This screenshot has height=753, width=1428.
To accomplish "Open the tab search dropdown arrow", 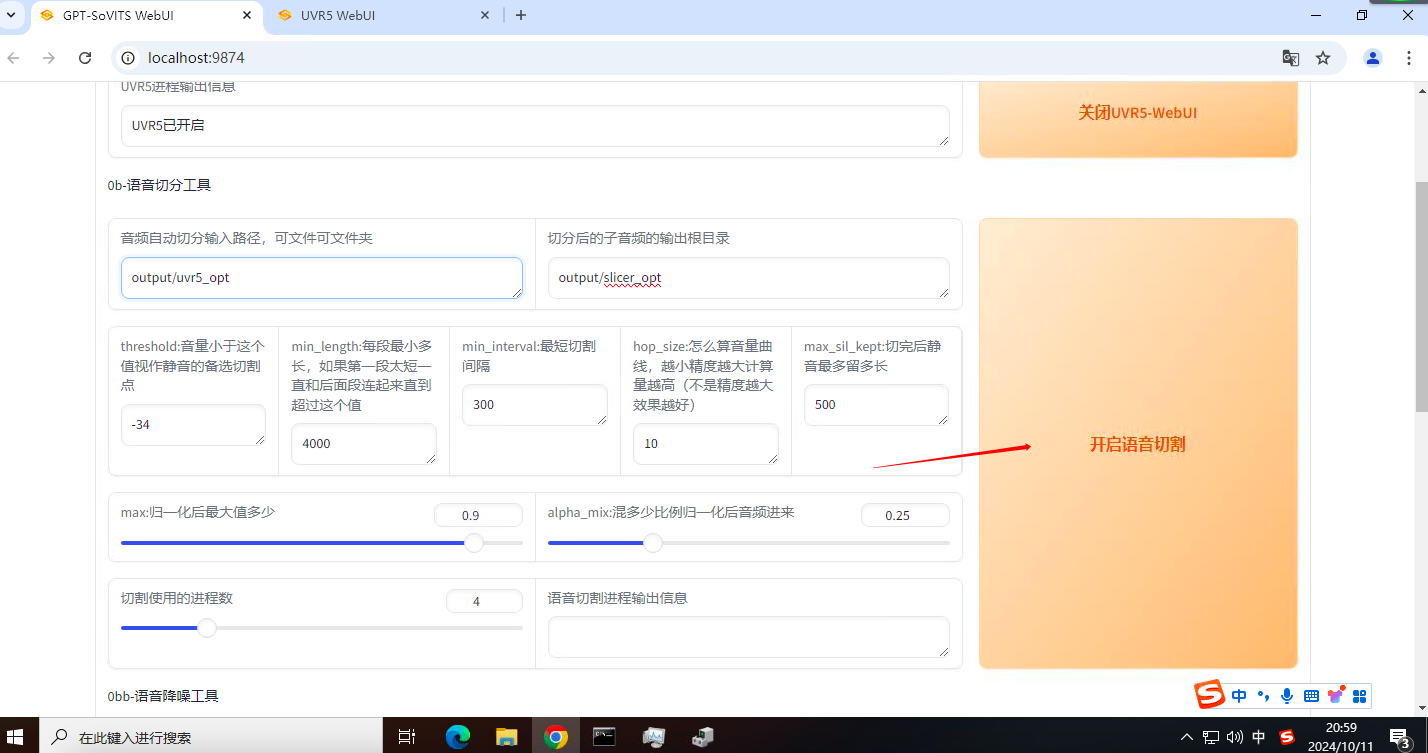I will 11,15.
